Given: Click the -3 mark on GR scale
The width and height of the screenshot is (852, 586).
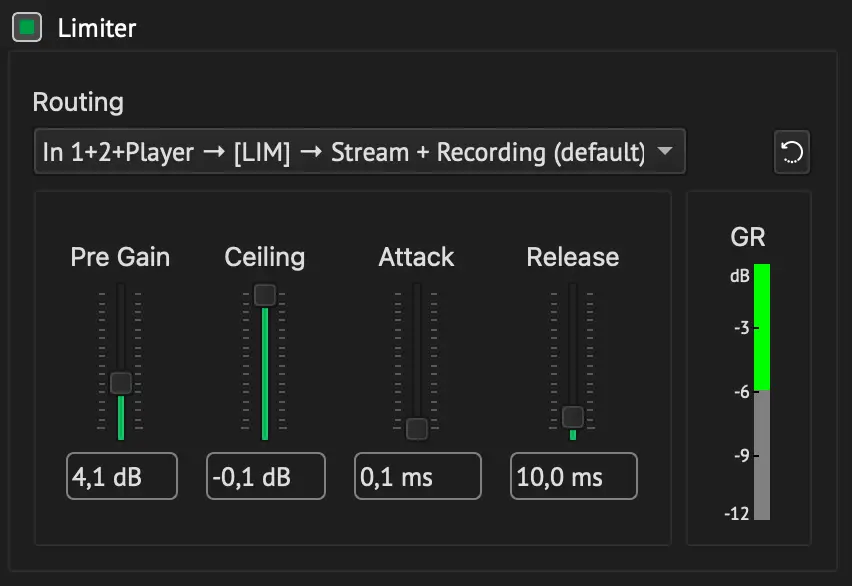Looking at the screenshot, I should 742,328.
